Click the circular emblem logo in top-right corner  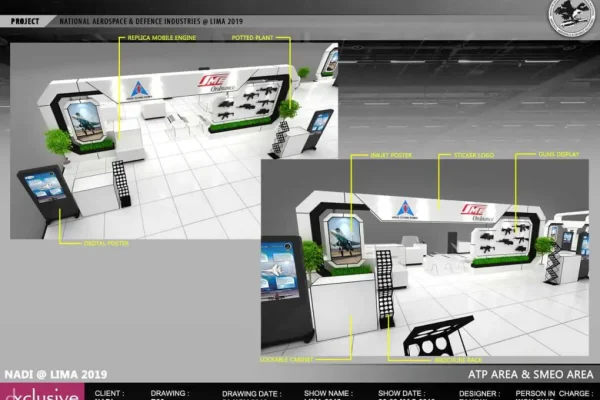566,20
